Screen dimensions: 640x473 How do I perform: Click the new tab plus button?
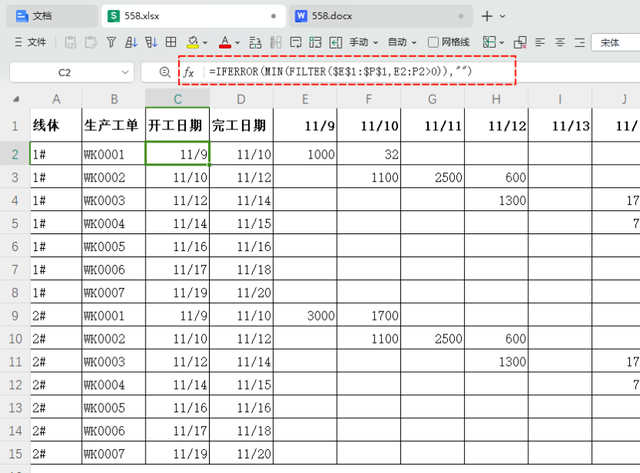(x=487, y=16)
